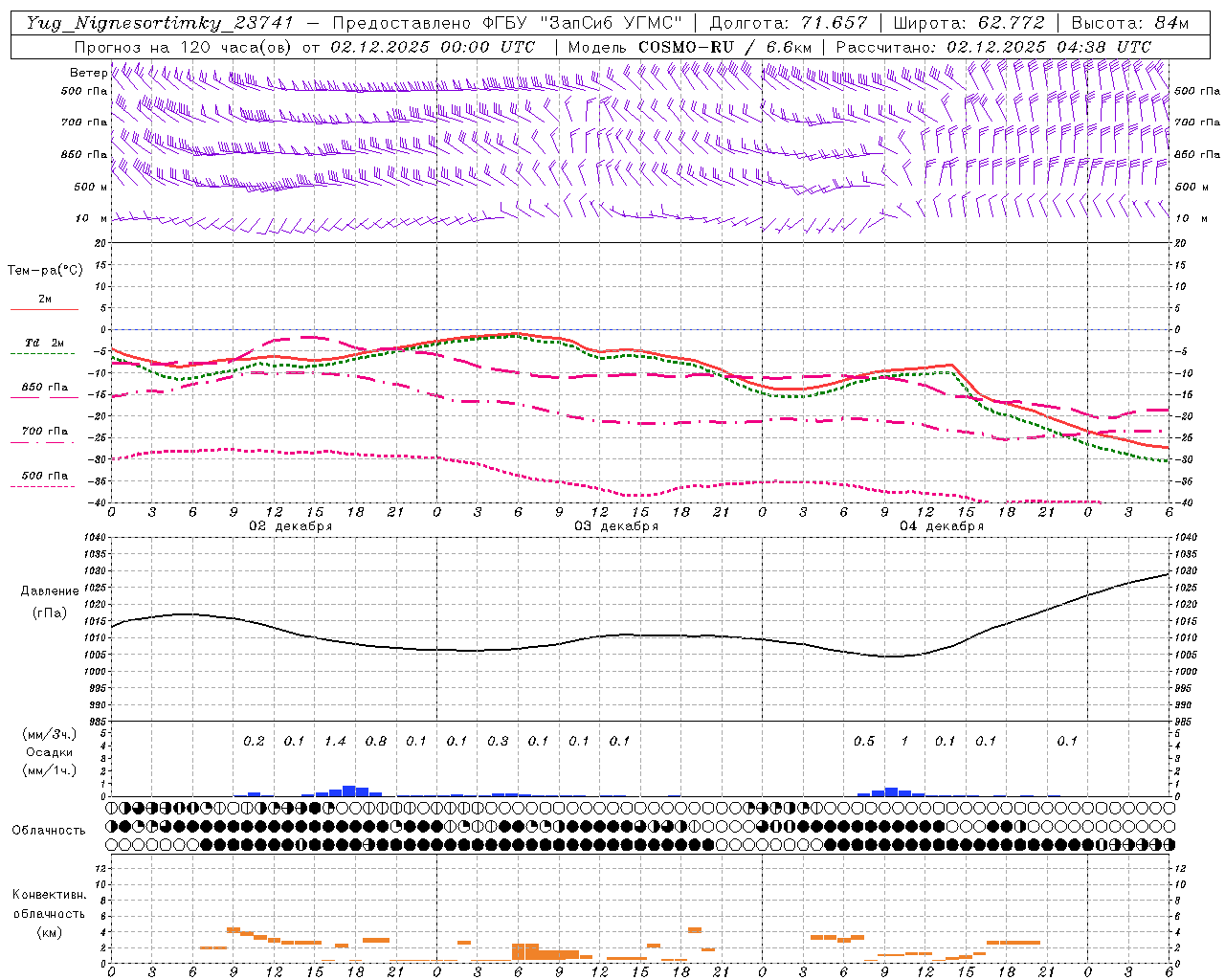
Task: Click the 0.2 precipitation amount
Action: [254, 742]
